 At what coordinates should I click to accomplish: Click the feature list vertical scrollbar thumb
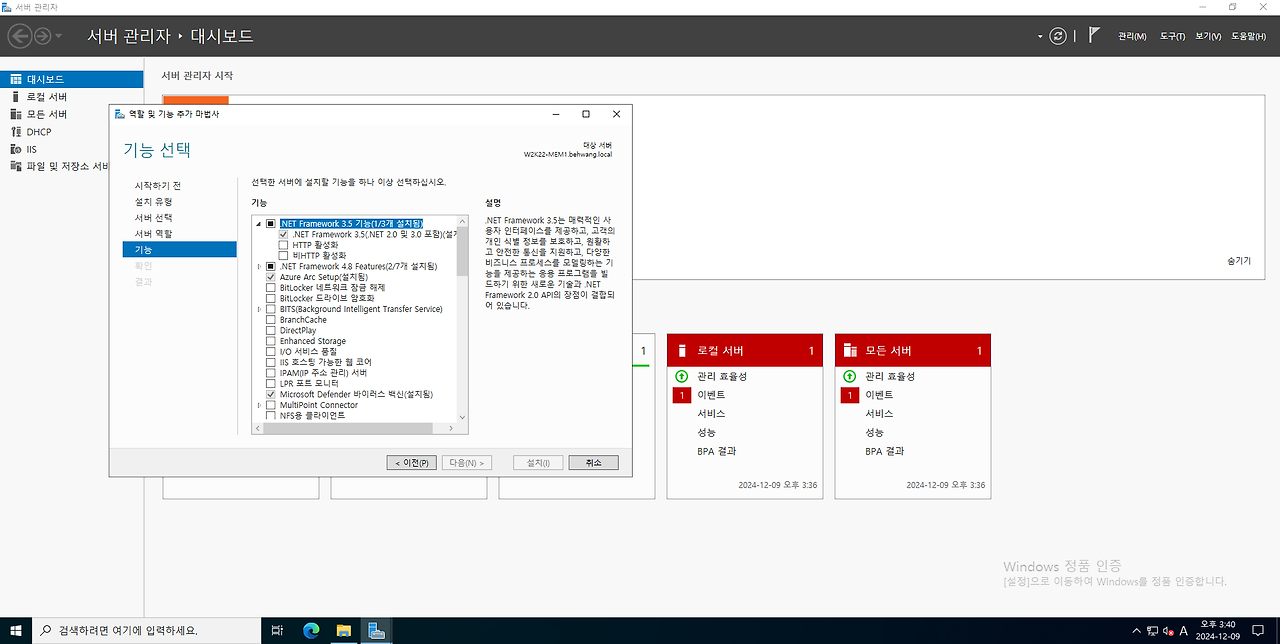(462, 250)
